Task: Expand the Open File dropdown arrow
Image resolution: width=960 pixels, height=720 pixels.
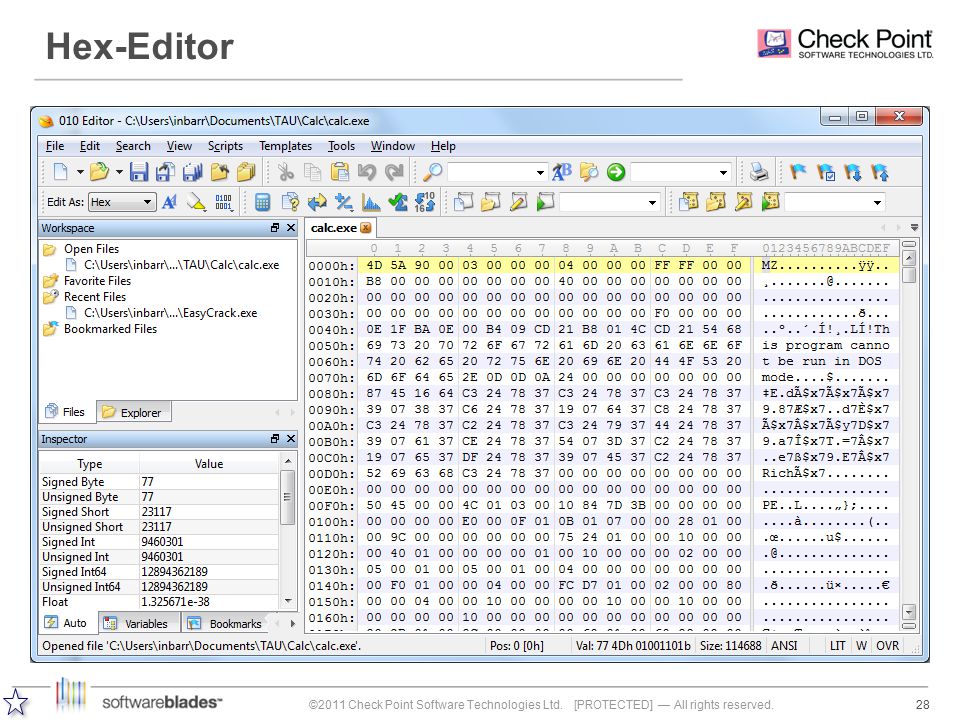Action: pyautogui.click(x=119, y=172)
